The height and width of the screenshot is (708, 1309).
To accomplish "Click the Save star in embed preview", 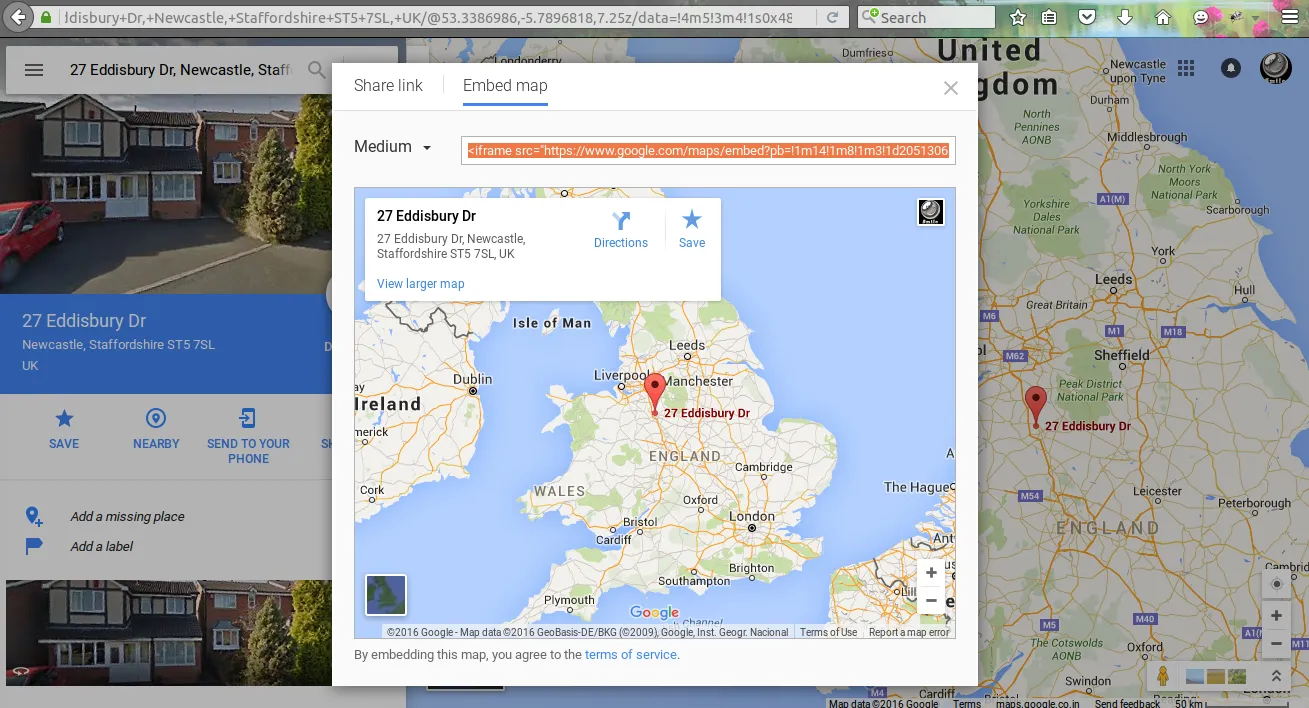I will (x=692, y=230).
